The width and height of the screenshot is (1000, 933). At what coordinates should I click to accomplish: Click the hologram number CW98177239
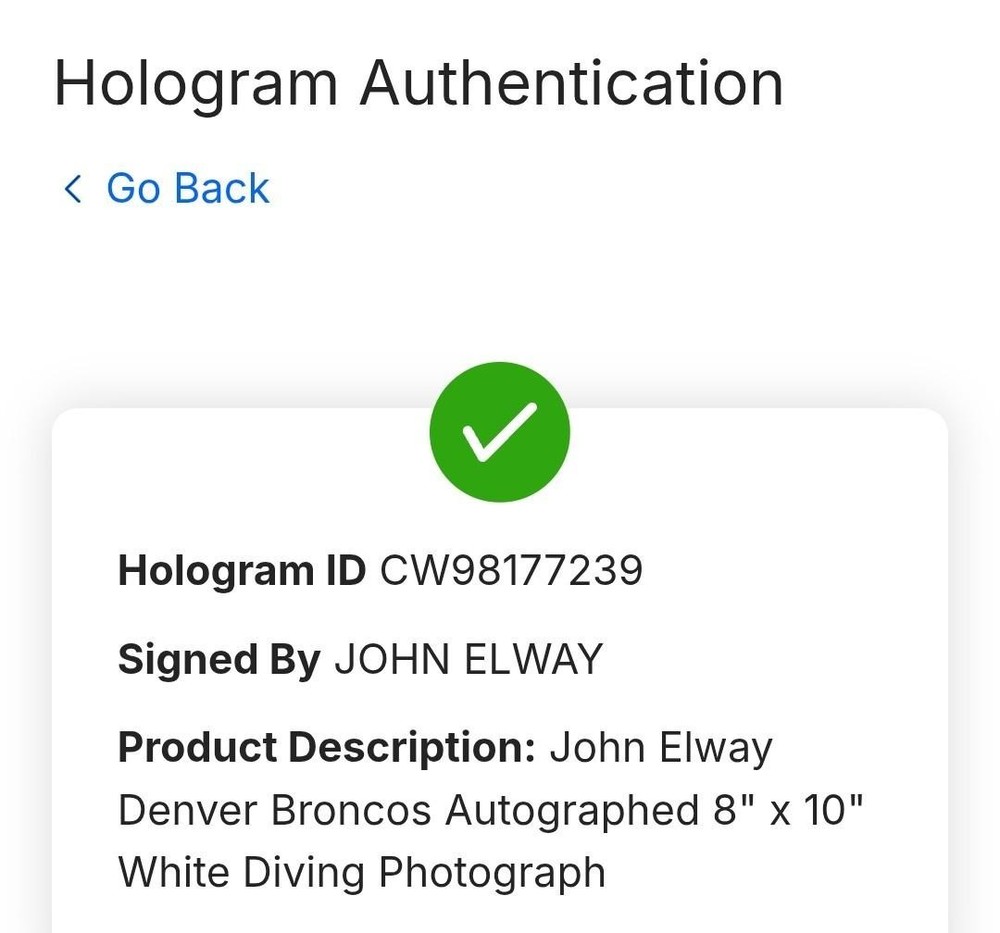tap(511, 570)
